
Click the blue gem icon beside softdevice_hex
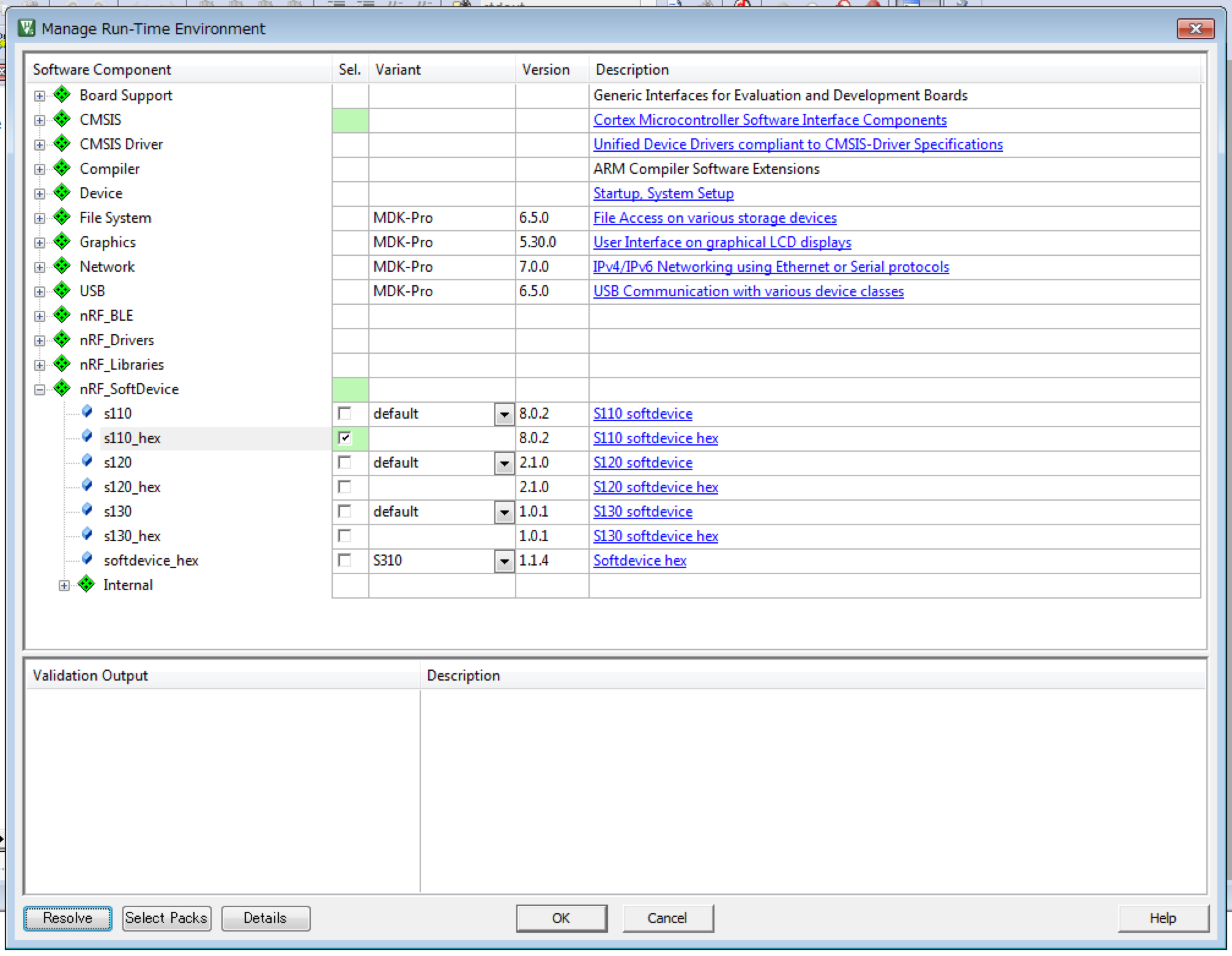coord(87,559)
